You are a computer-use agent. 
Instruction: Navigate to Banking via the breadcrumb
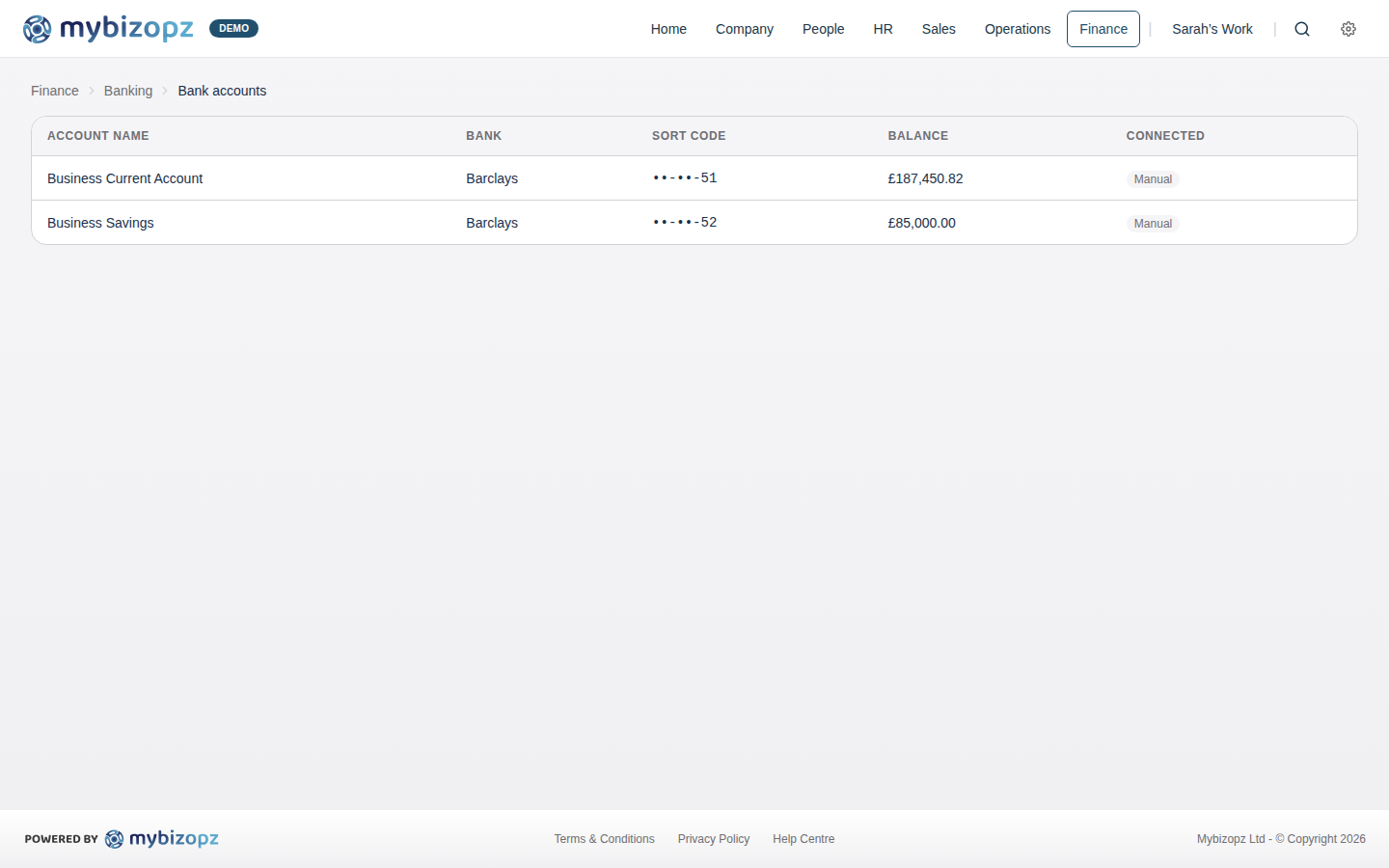point(128,90)
